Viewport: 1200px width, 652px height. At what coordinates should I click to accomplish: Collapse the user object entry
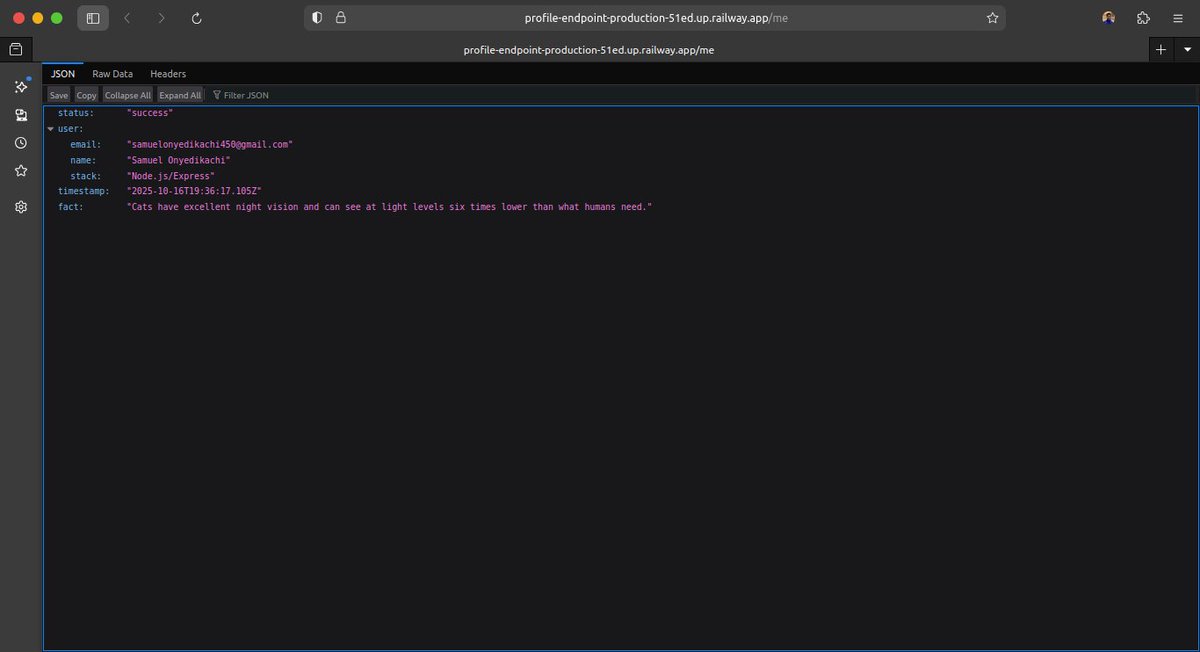pos(50,128)
